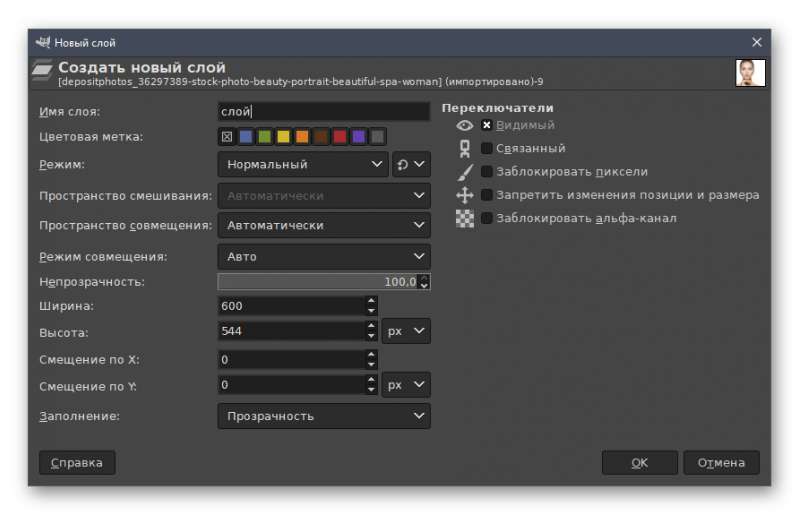Click the Смещение по X field
The image size is (800, 515).
tap(292, 360)
